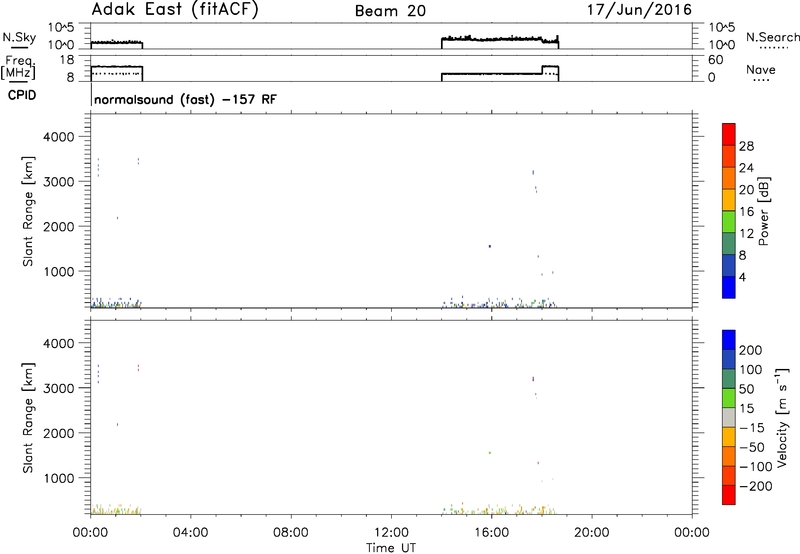Click the 'Time UT' axis label

click(x=391, y=548)
